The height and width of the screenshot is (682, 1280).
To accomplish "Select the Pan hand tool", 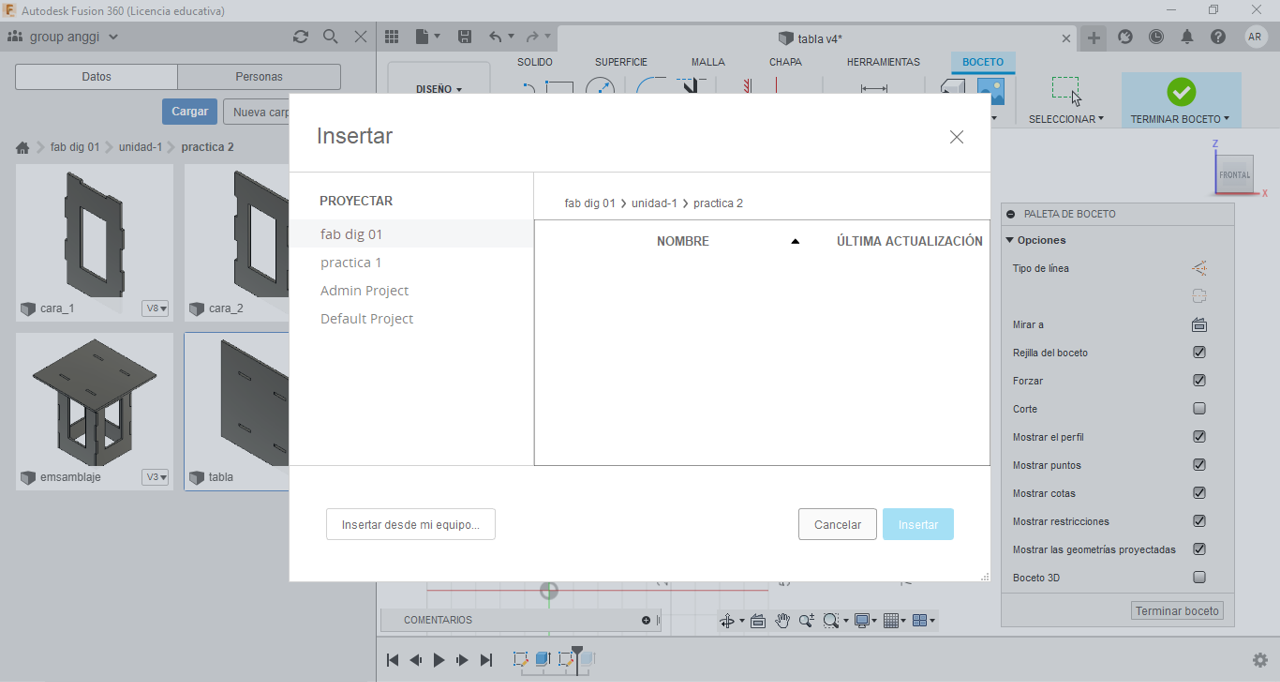I will [782, 621].
